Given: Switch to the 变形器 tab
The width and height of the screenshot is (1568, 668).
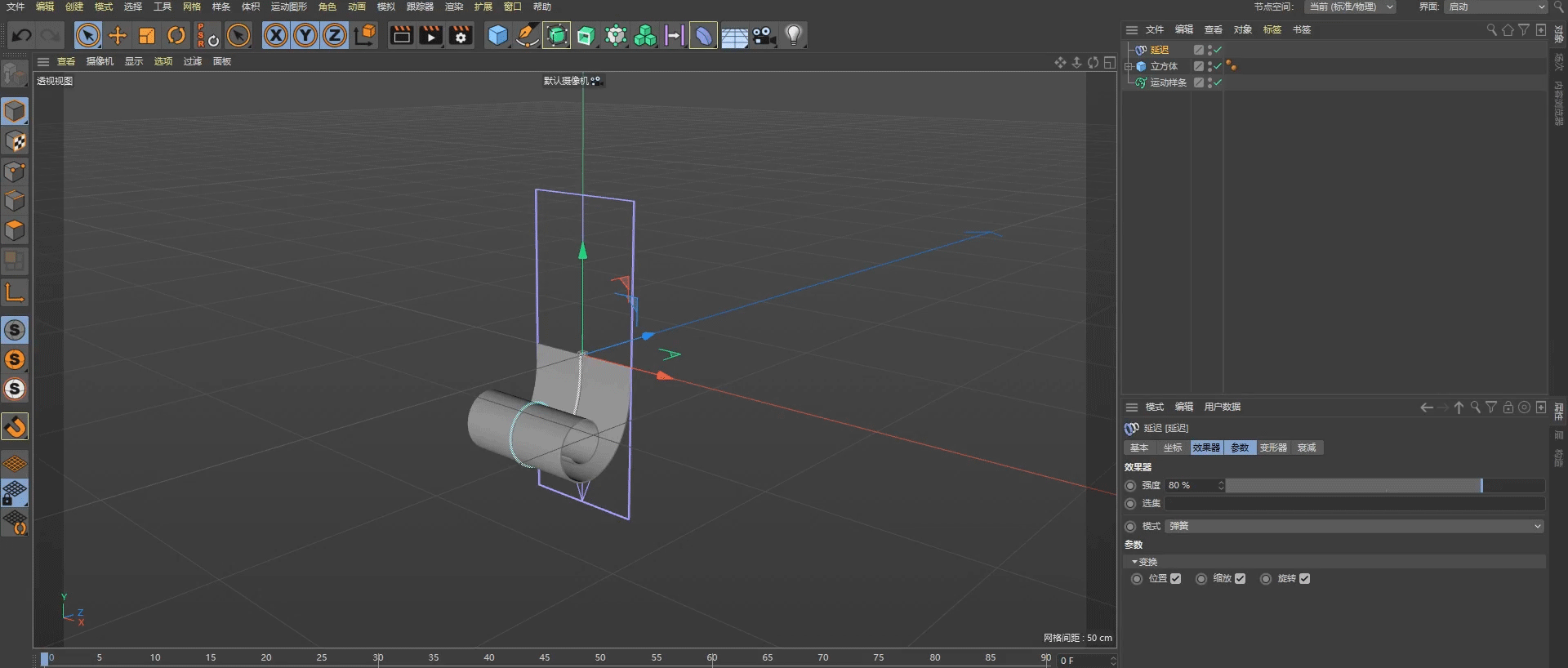Looking at the screenshot, I should [1273, 448].
